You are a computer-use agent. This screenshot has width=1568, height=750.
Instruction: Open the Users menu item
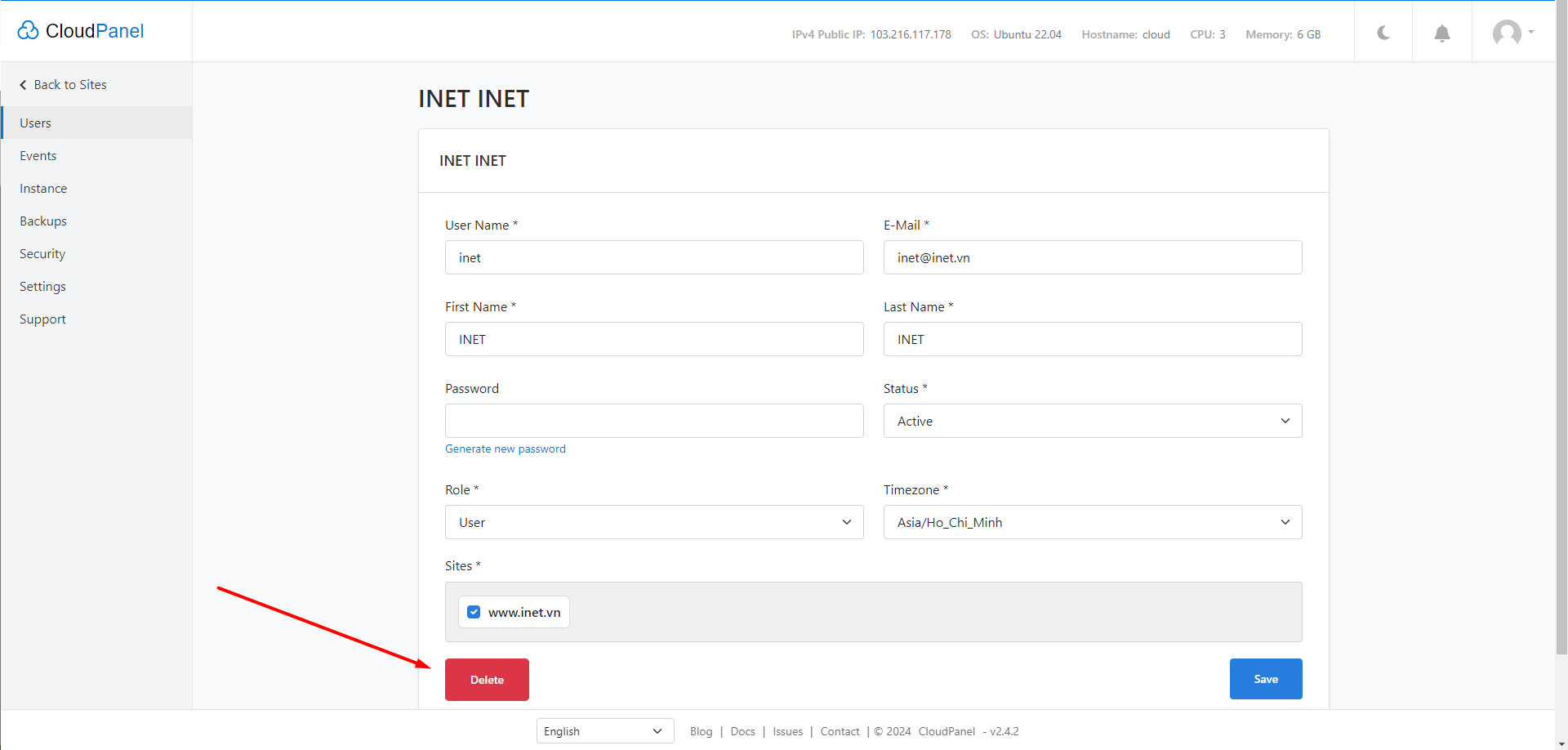[96, 123]
